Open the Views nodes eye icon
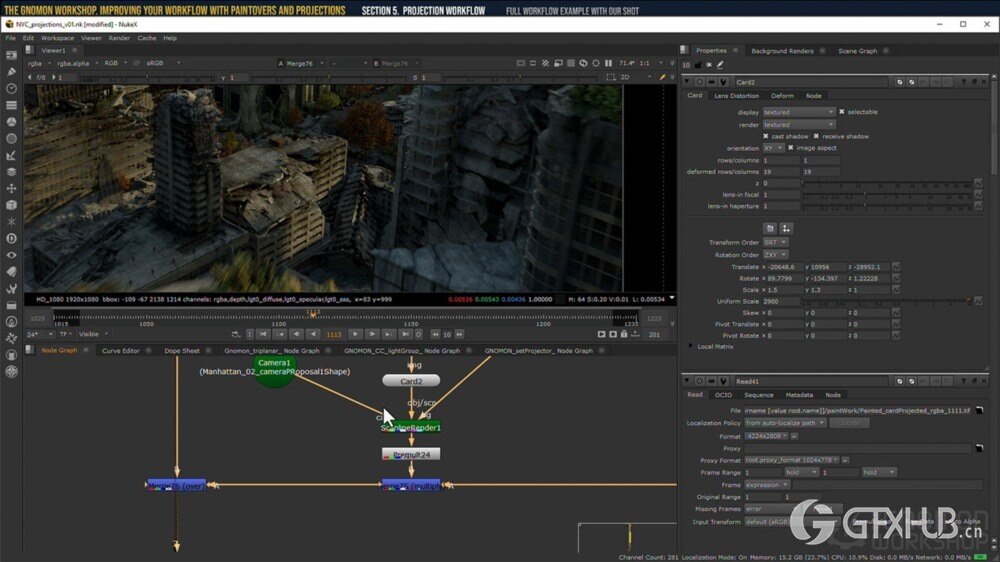The height and width of the screenshot is (562, 1000). click(11, 255)
